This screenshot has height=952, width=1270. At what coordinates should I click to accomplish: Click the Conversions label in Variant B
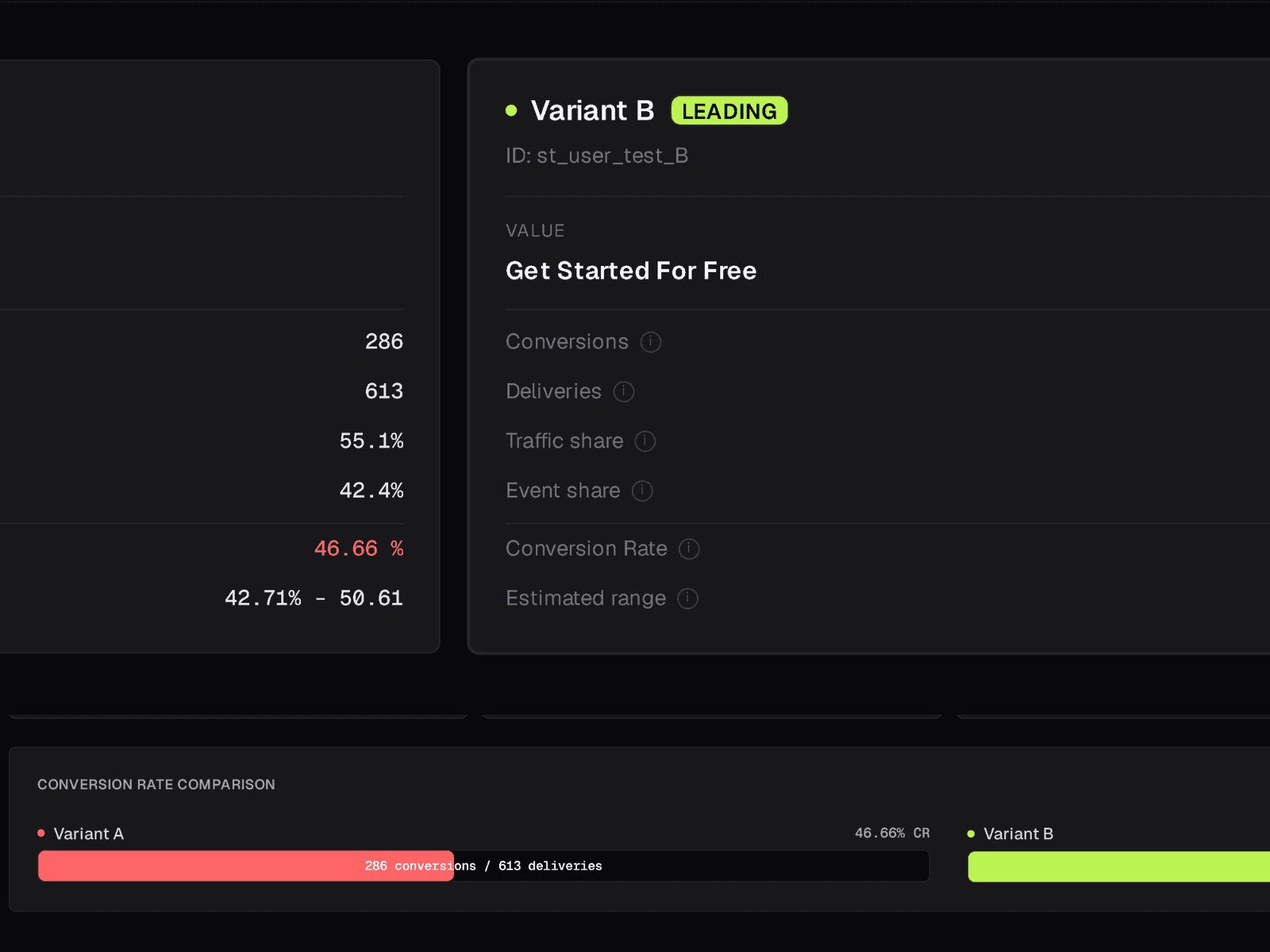click(x=567, y=342)
